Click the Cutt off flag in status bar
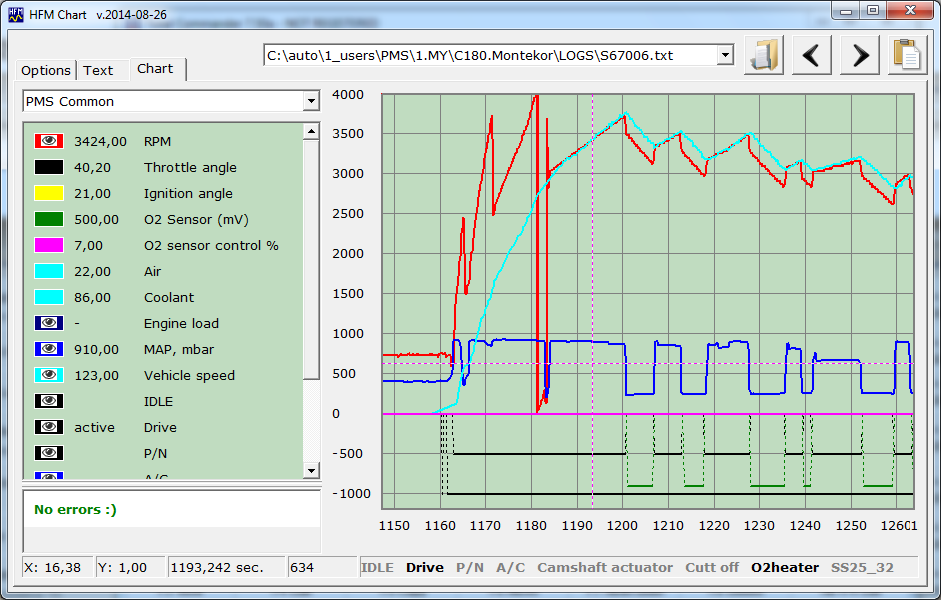This screenshot has width=941, height=600. pos(712,568)
